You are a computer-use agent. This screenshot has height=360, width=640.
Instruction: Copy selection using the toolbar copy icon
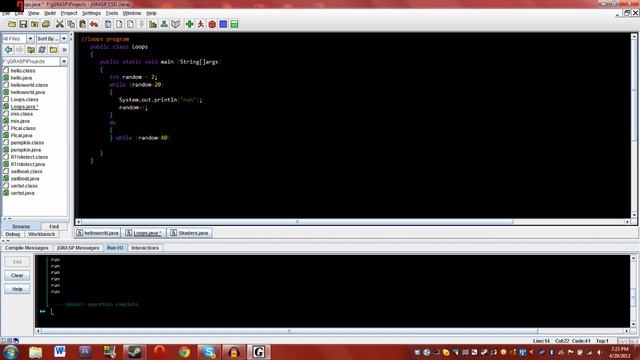pos(71,24)
